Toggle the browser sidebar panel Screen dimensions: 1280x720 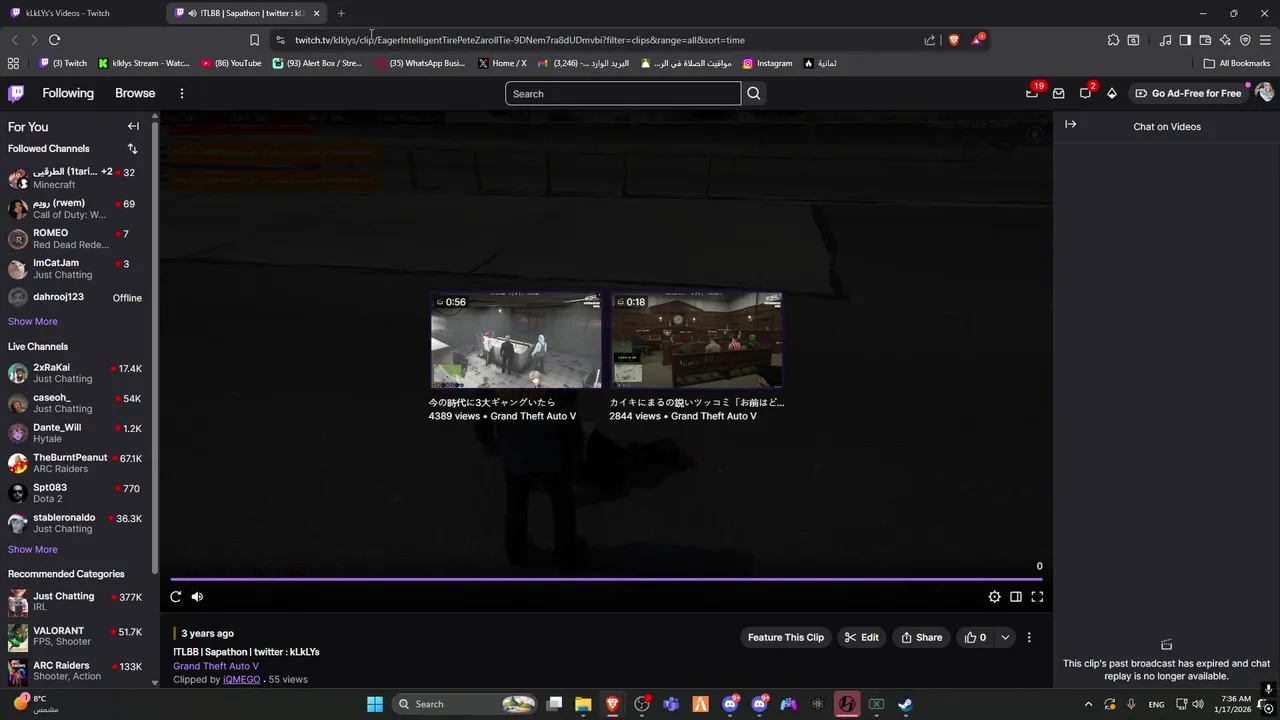[1185, 40]
